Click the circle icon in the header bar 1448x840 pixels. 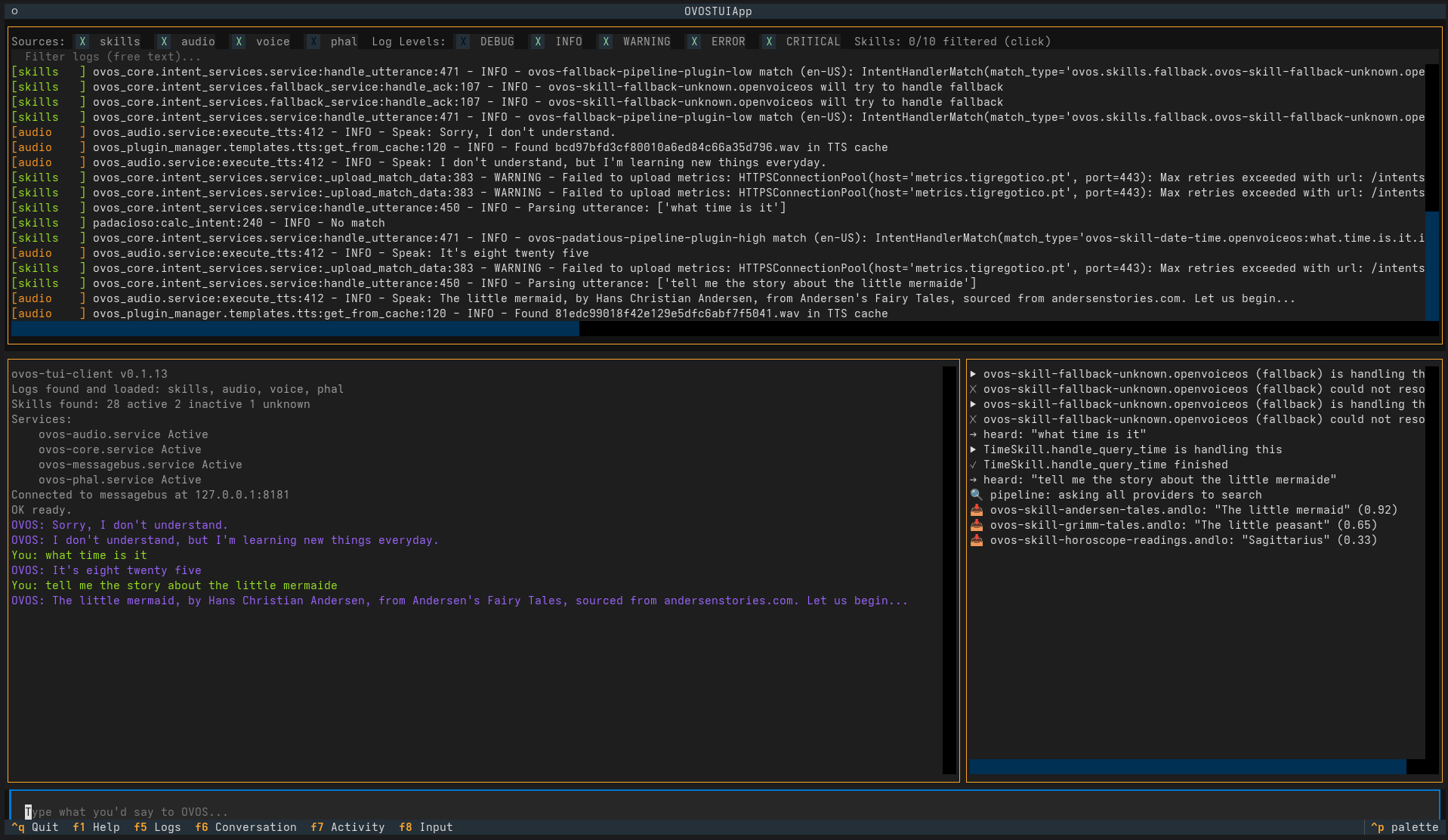(x=14, y=11)
